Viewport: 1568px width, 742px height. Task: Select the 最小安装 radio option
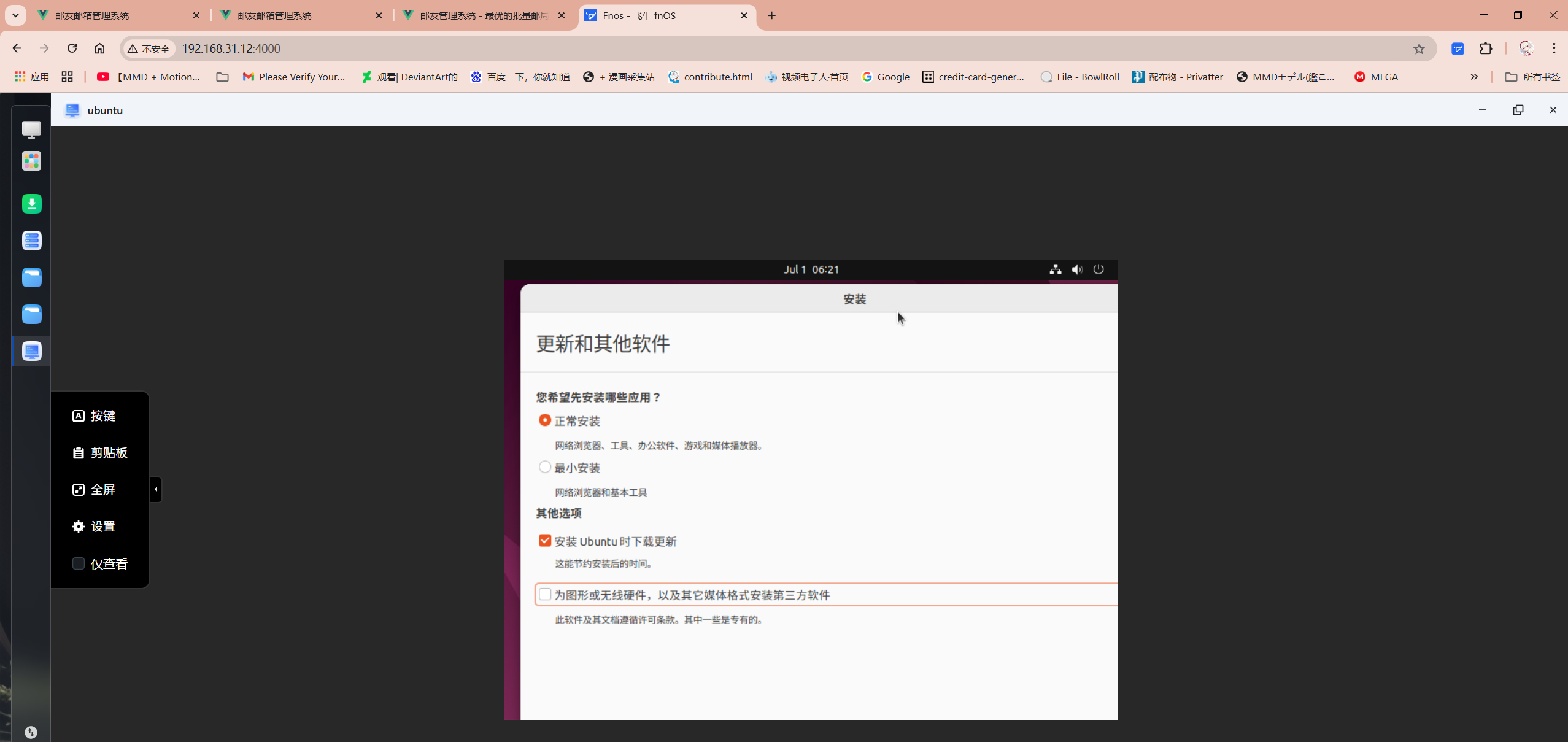(544, 467)
